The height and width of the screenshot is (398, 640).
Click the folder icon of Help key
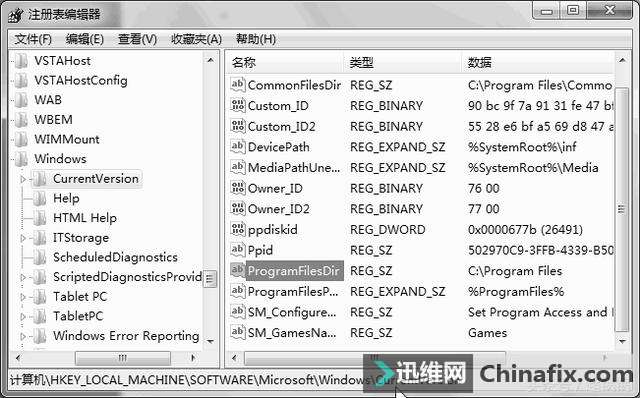click(x=40, y=198)
